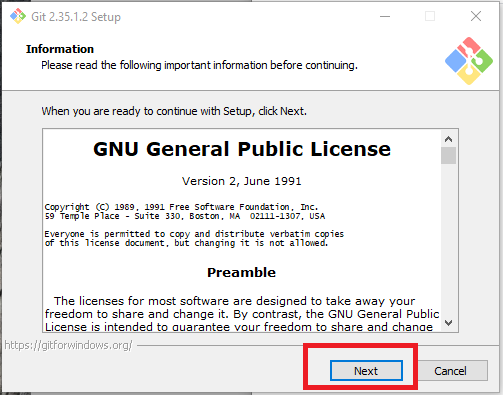Click the Git icon in the title bar

(18, 16)
